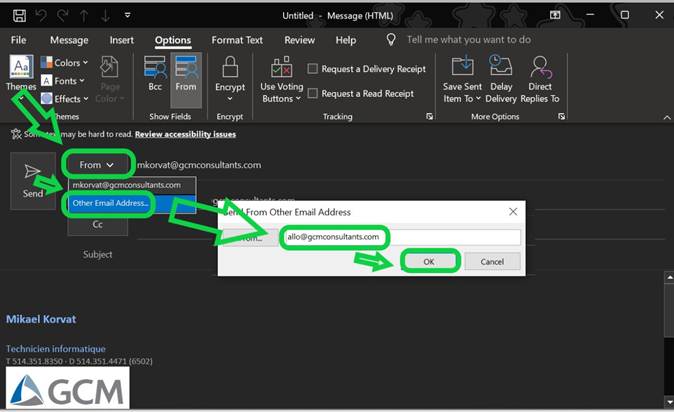
Task: Click the Delay Delivery button
Action: (x=501, y=80)
